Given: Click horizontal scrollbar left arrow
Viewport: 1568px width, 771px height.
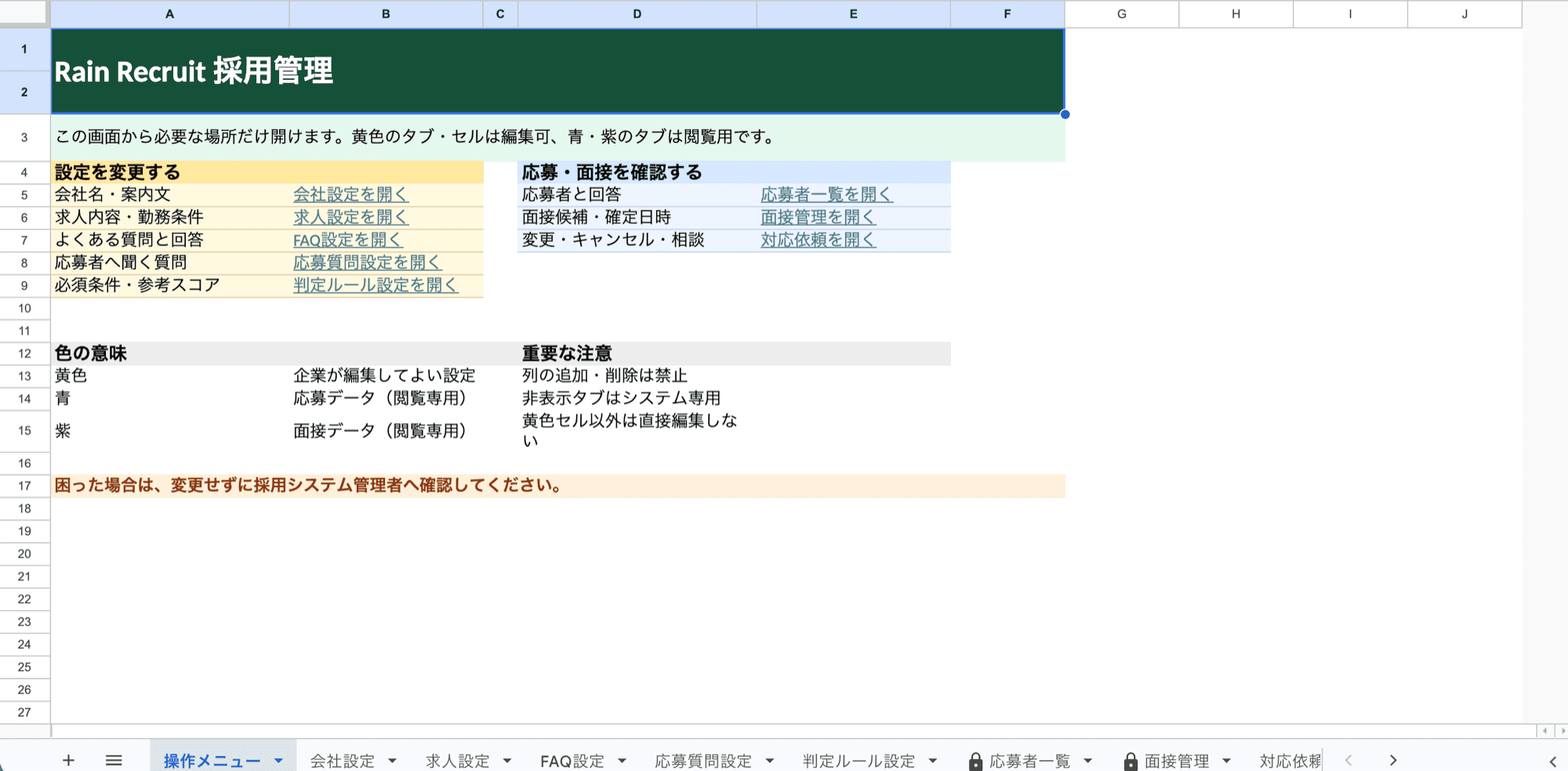Looking at the screenshot, I should [x=1545, y=730].
